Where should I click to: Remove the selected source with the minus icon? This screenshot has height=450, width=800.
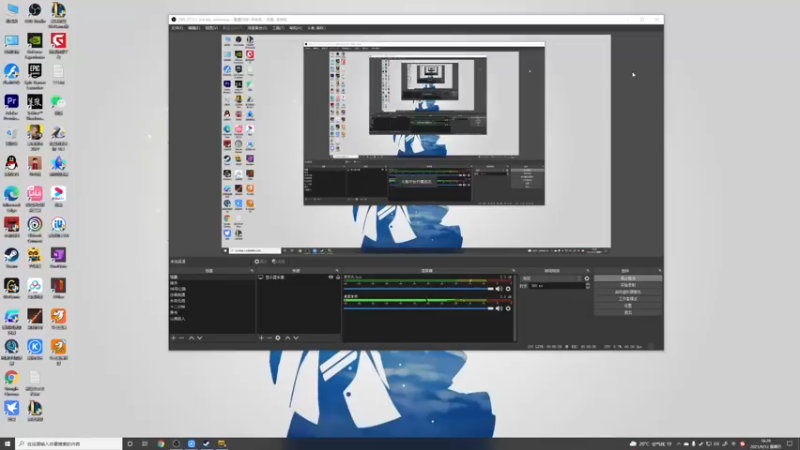click(269, 338)
